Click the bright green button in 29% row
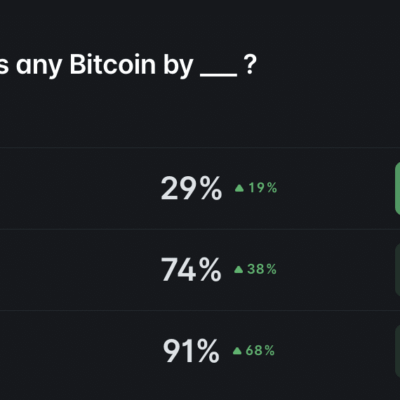This screenshot has height=400, width=400. [397, 188]
